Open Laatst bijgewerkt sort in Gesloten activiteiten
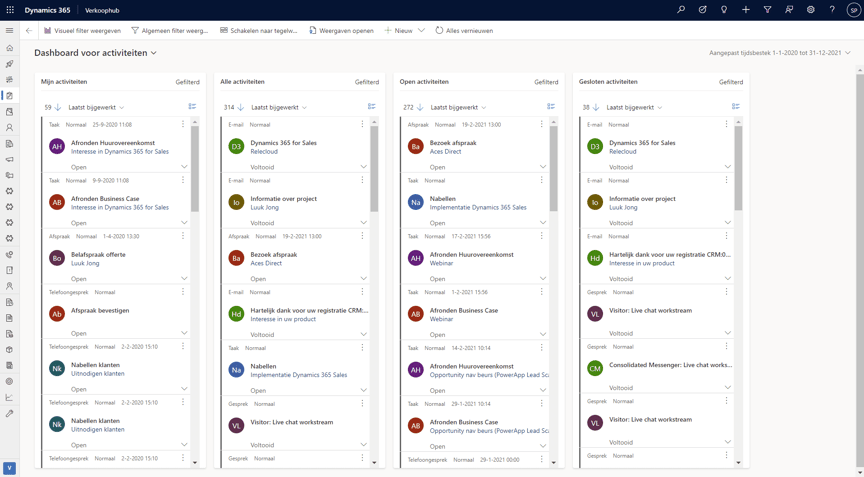The width and height of the screenshot is (864, 477). (634, 107)
